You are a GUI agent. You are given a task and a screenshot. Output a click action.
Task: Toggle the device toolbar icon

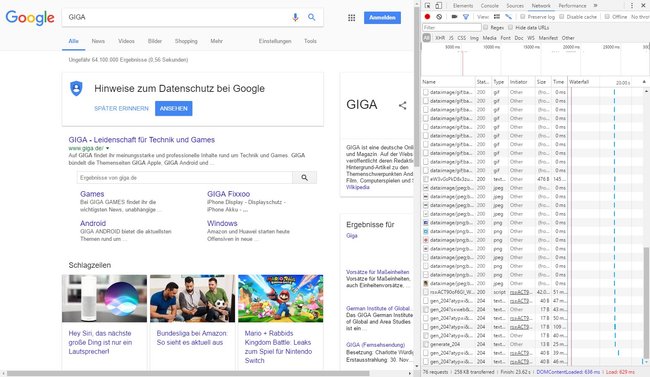[438, 5]
